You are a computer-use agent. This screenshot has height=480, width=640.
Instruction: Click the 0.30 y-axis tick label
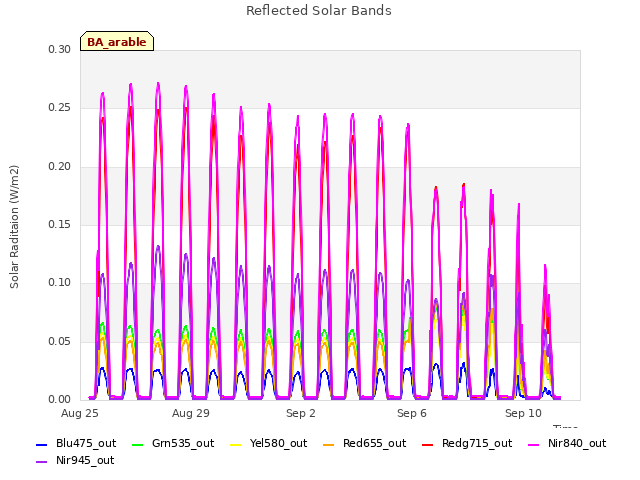[x=60, y=49]
